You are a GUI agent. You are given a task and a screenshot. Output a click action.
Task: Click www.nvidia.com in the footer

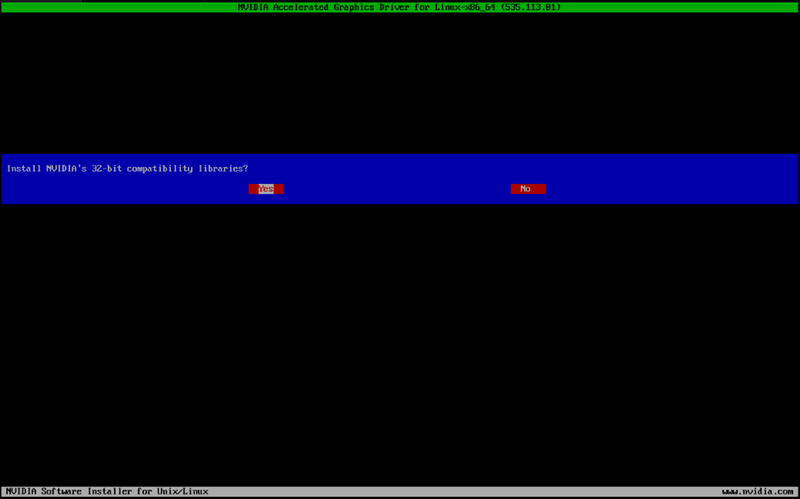click(x=758, y=492)
